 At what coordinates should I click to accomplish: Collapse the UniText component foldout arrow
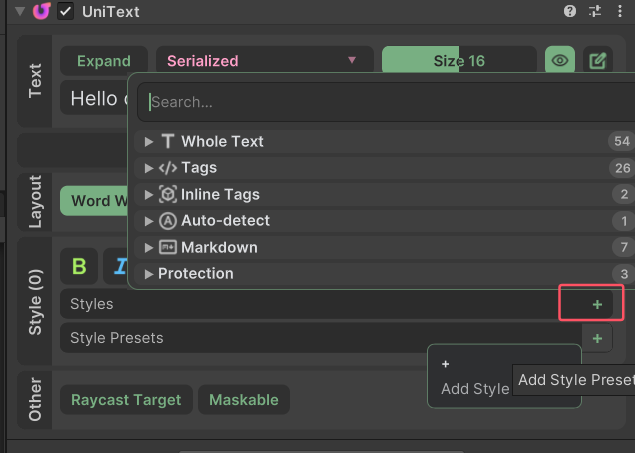[19, 11]
